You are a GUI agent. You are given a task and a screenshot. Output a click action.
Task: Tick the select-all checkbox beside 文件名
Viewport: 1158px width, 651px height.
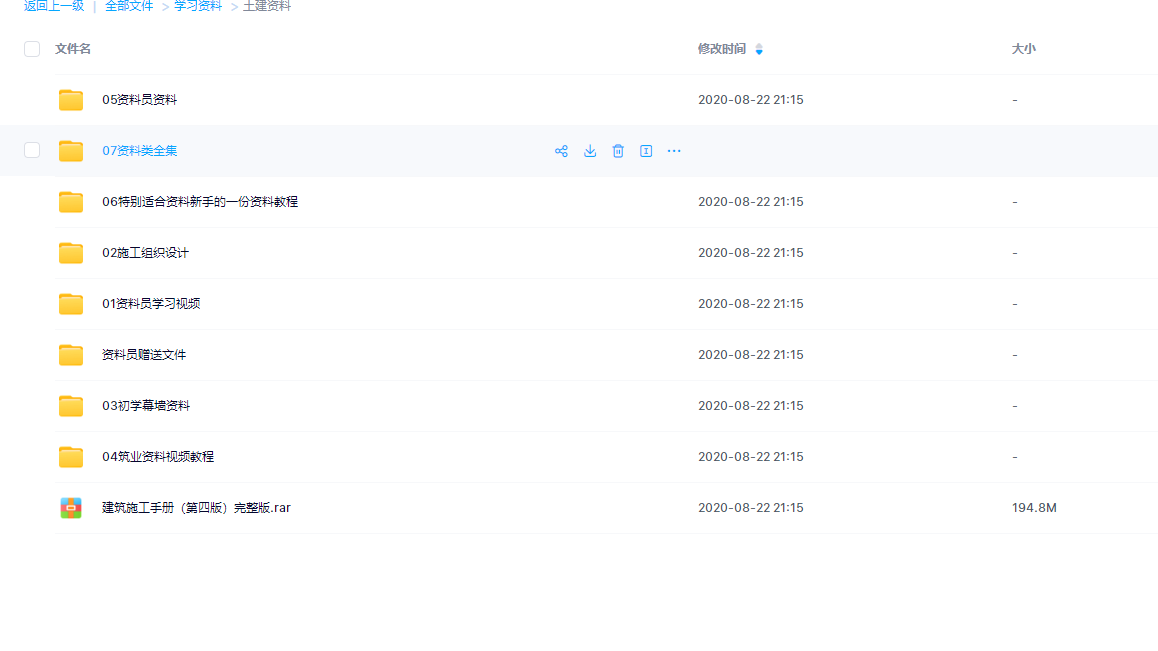[x=32, y=49]
